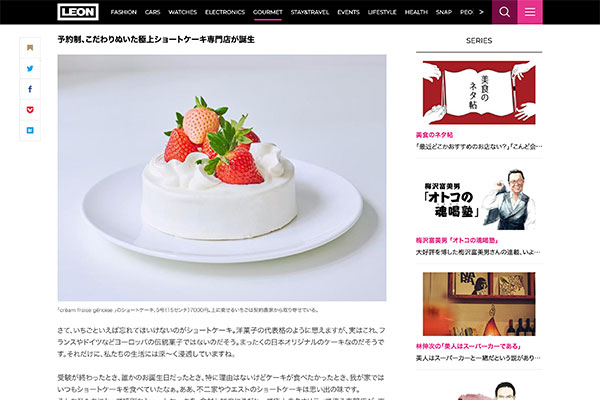Screen dimensions: 600x400
Task: Bookmark the article with the sidebar bookmark icon
Action: pyautogui.click(x=30, y=47)
